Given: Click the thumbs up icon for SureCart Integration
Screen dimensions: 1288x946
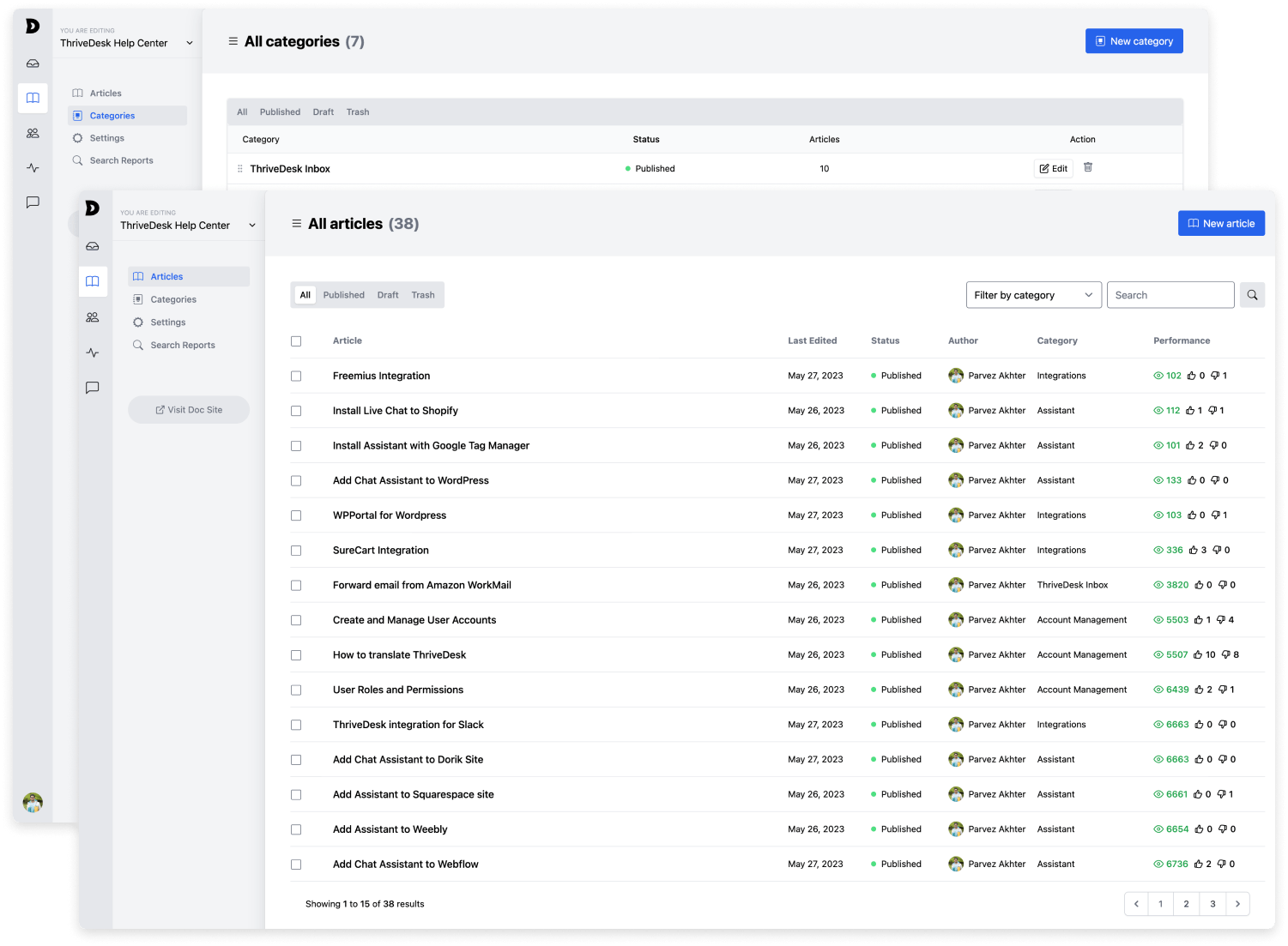Looking at the screenshot, I should [1193, 551].
